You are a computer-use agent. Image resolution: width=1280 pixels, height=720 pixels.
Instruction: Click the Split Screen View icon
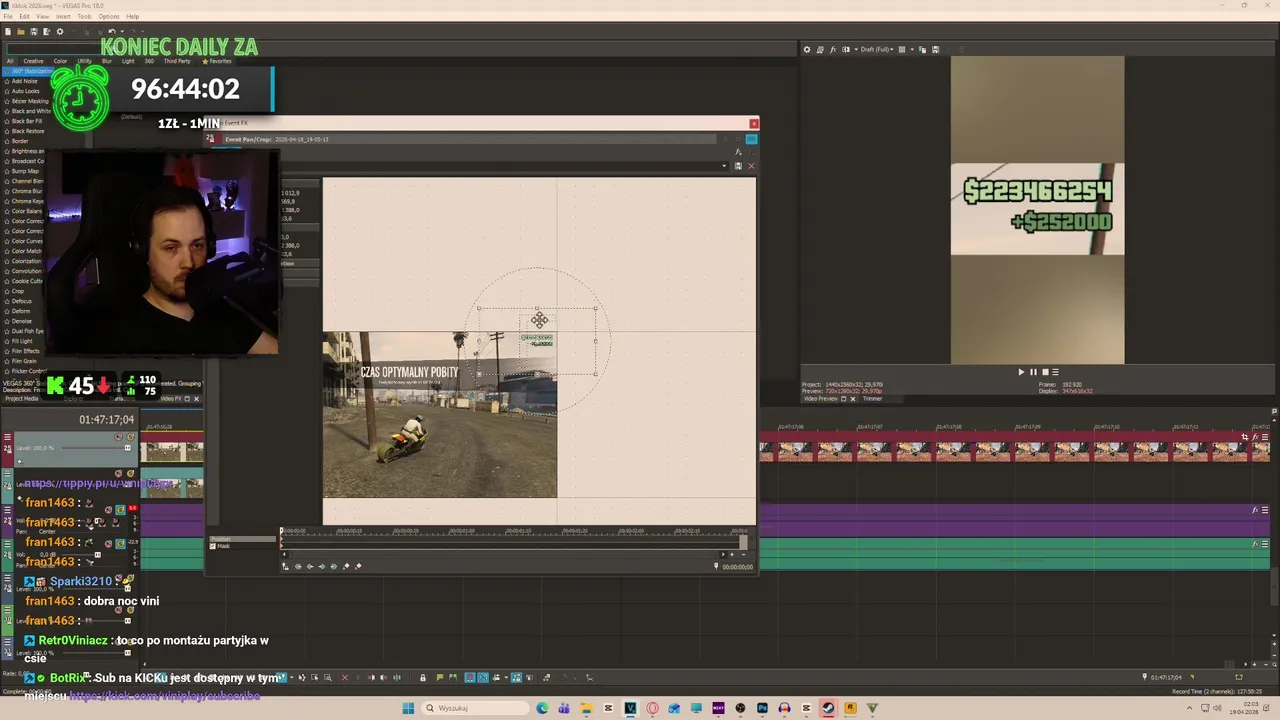[846, 49]
